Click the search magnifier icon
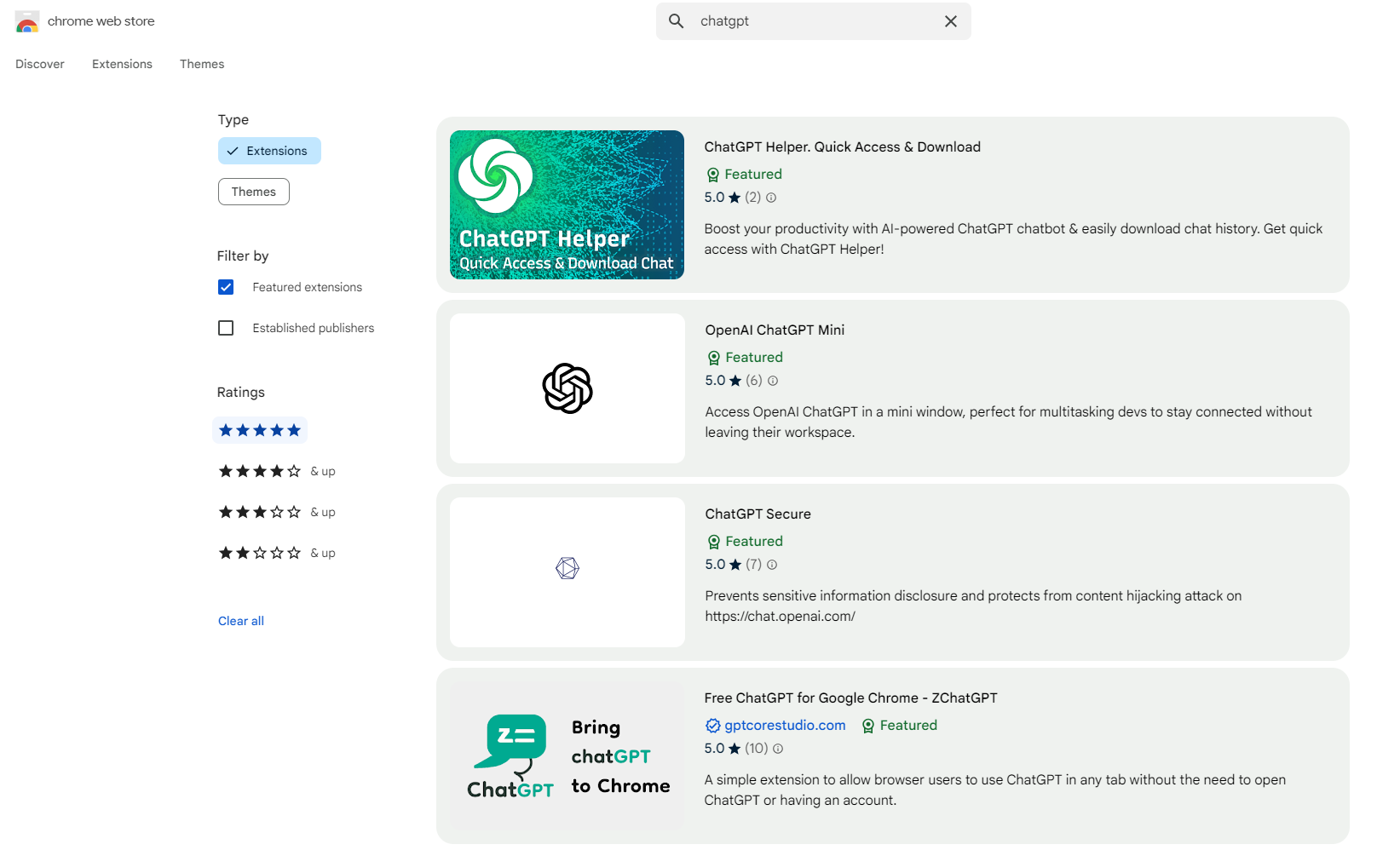The width and height of the screenshot is (1400, 850). 676,20
